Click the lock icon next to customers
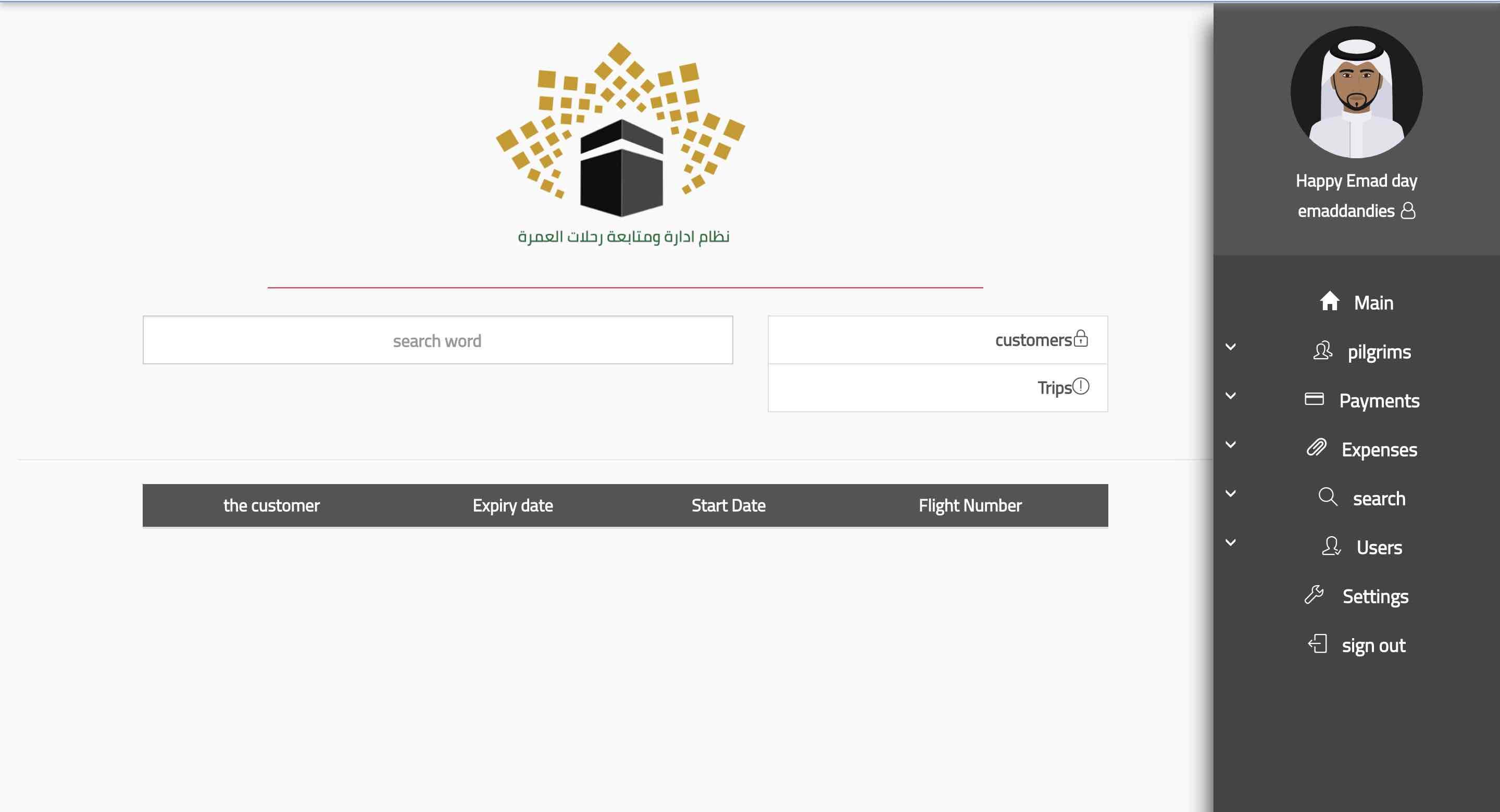Image resolution: width=1500 pixels, height=812 pixels. (1081, 338)
